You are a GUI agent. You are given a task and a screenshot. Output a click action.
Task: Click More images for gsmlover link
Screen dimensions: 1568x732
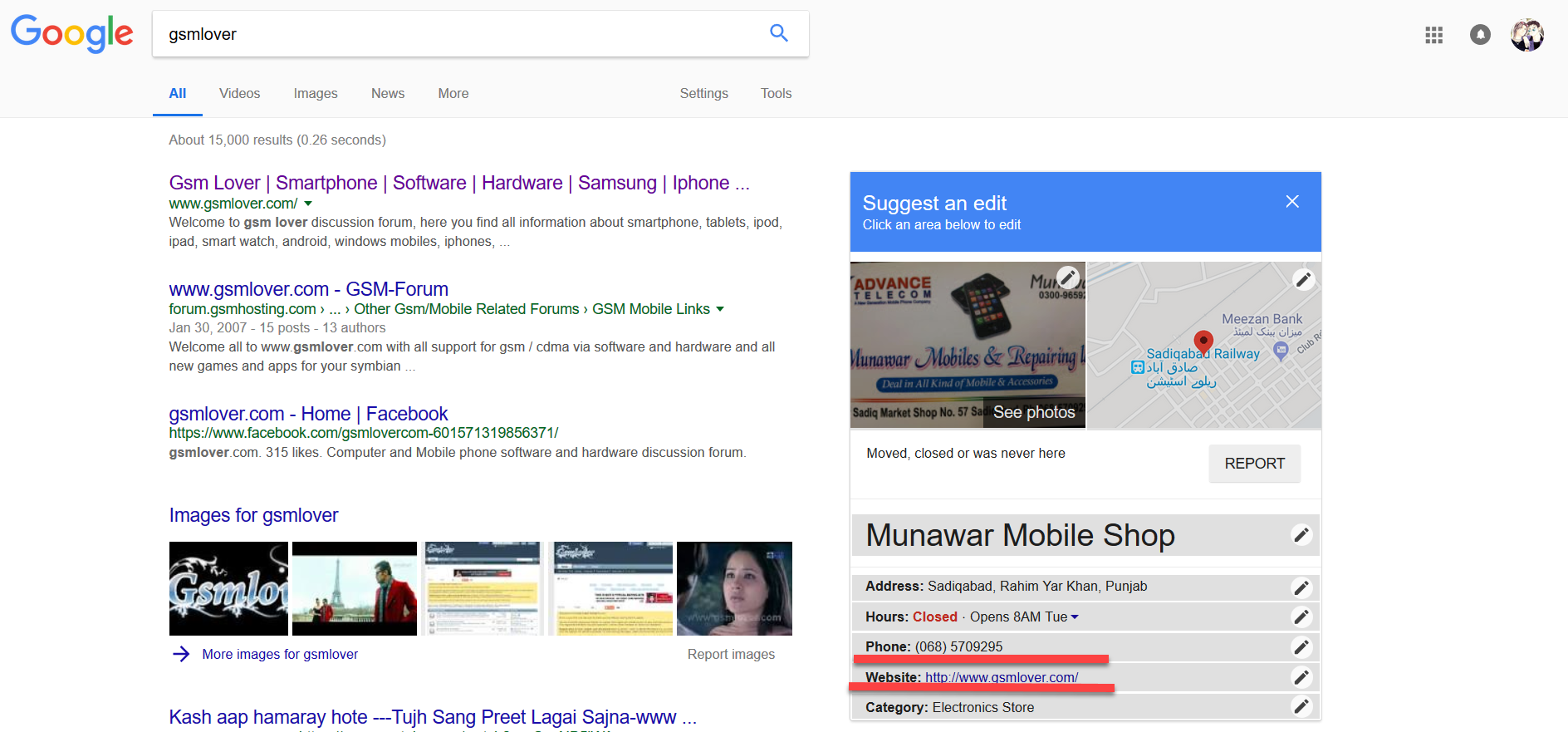click(x=280, y=654)
